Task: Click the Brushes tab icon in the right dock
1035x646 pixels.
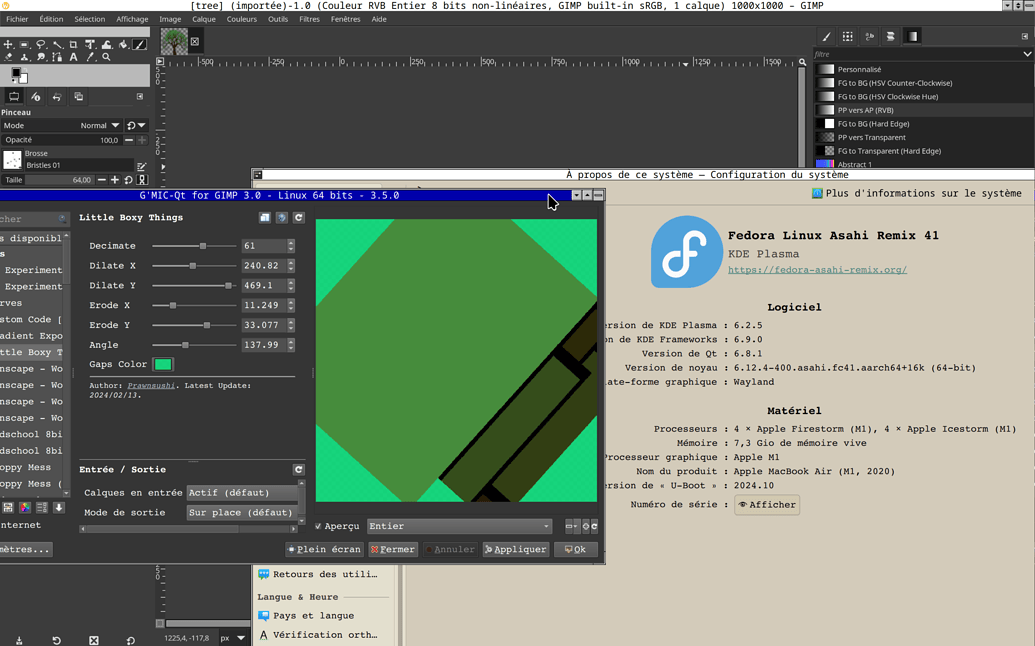Action: coord(826,36)
